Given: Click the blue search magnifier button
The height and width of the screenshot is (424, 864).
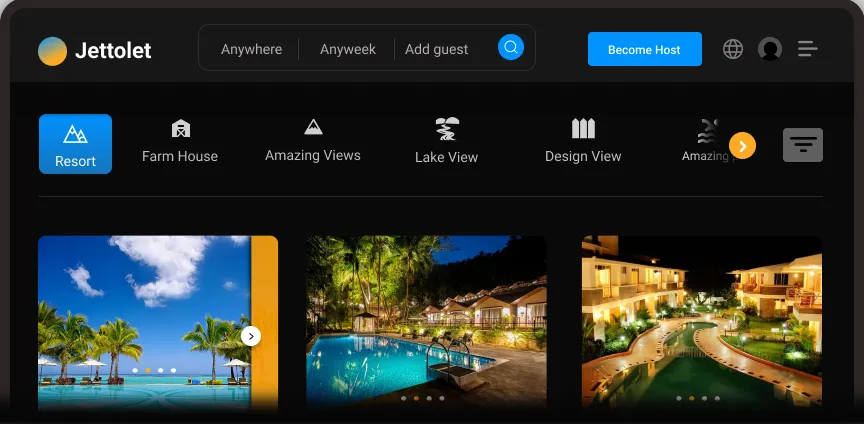Looking at the screenshot, I should coord(511,47).
